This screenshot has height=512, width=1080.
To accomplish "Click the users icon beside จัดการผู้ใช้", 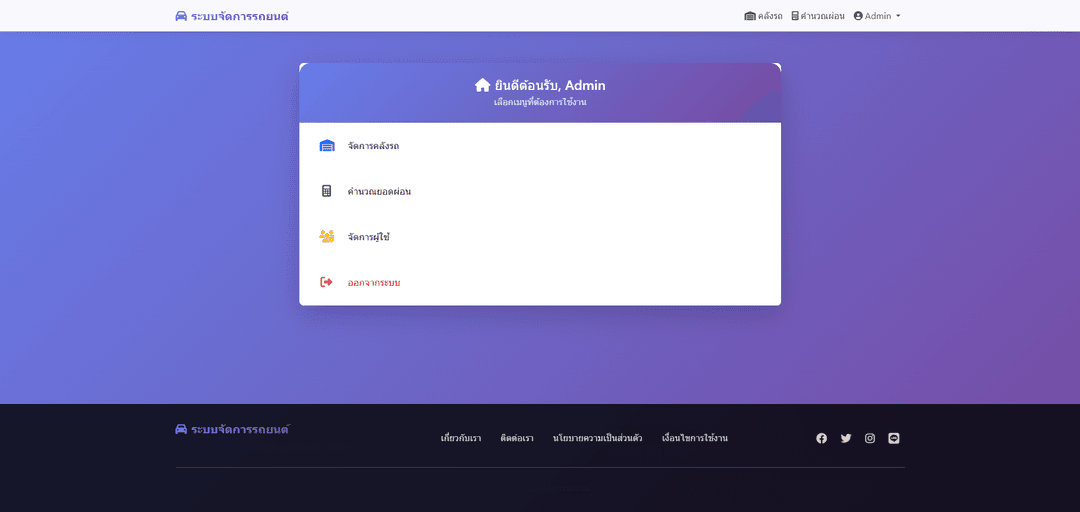I will pyautogui.click(x=327, y=237).
